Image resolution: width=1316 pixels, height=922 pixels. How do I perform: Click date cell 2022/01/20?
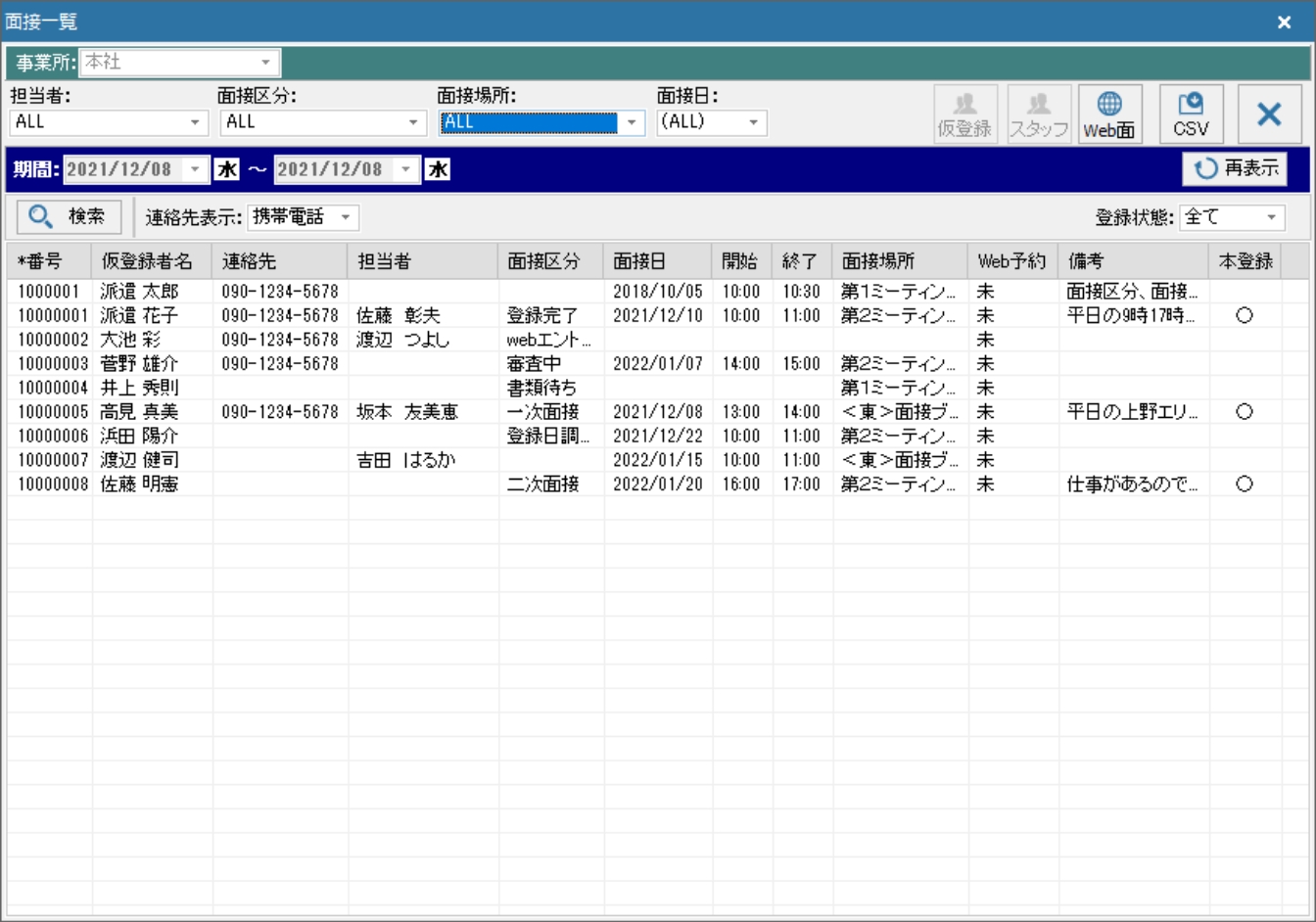coord(658,484)
